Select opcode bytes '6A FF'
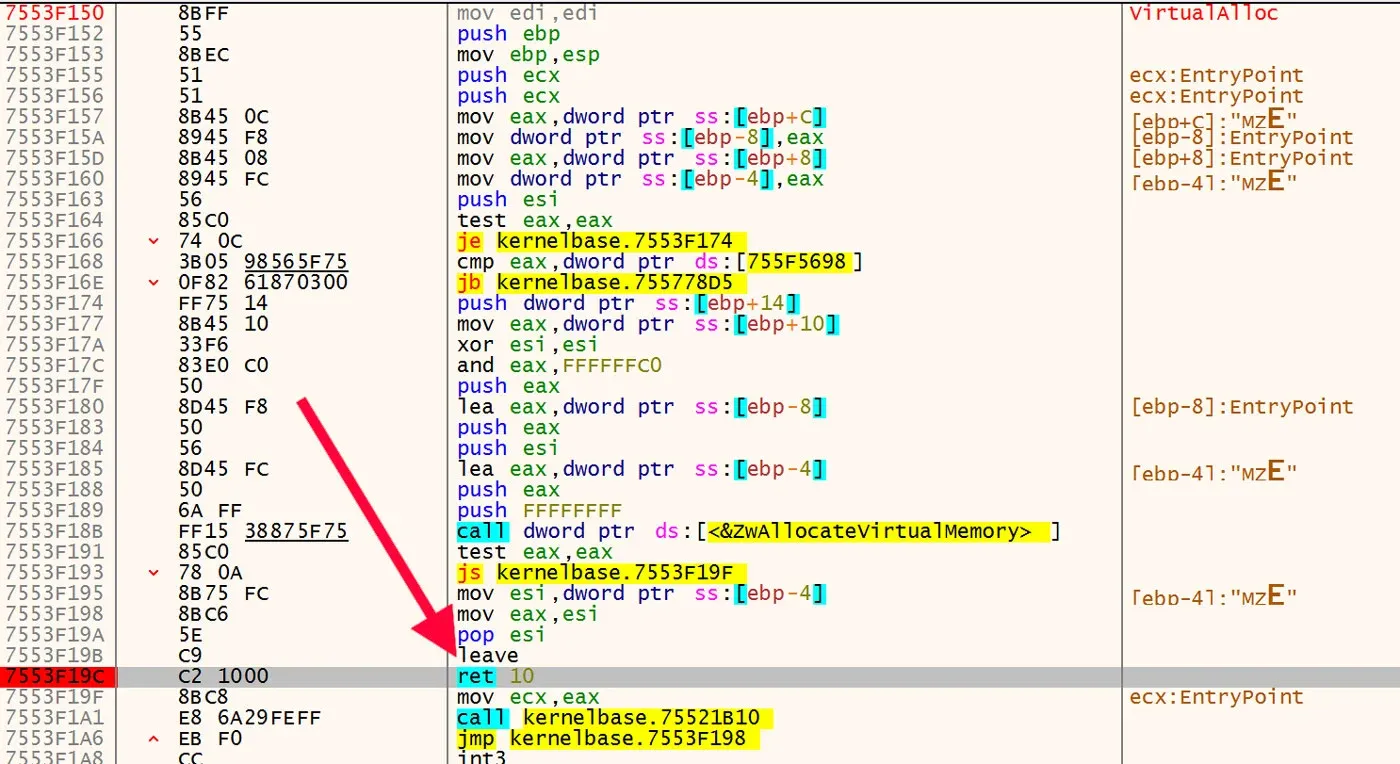This screenshot has height=764, width=1400. click(x=210, y=510)
